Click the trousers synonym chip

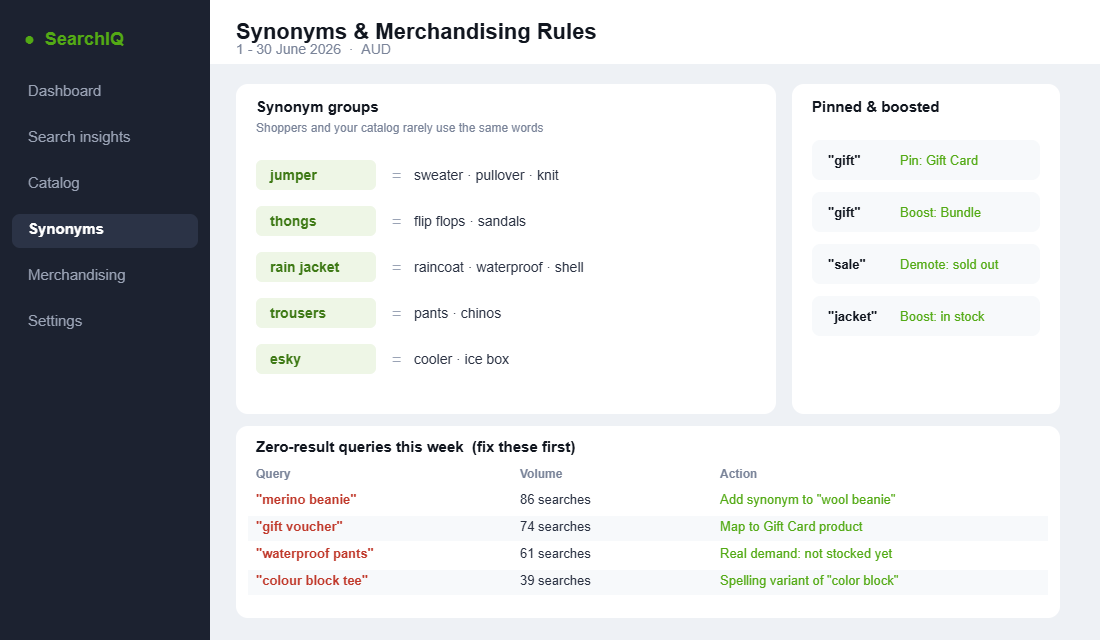pyautogui.click(x=316, y=313)
